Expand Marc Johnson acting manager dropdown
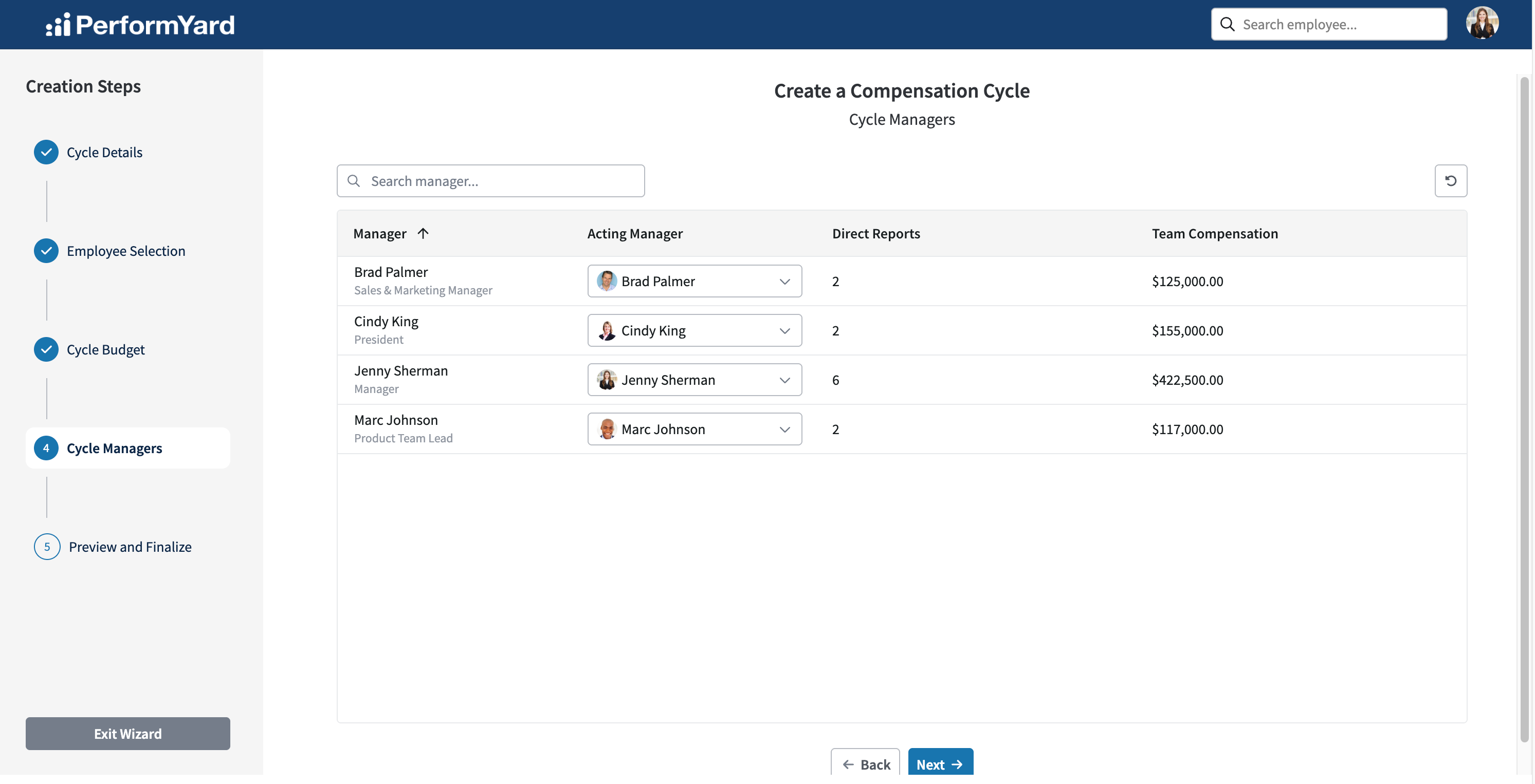This screenshot has width=1535, height=784. click(694, 429)
